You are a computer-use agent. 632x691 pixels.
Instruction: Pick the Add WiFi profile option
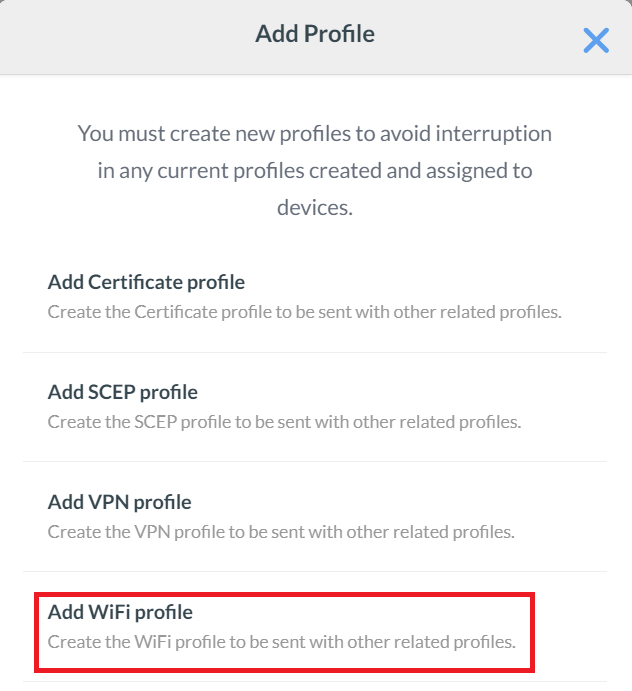(120, 611)
